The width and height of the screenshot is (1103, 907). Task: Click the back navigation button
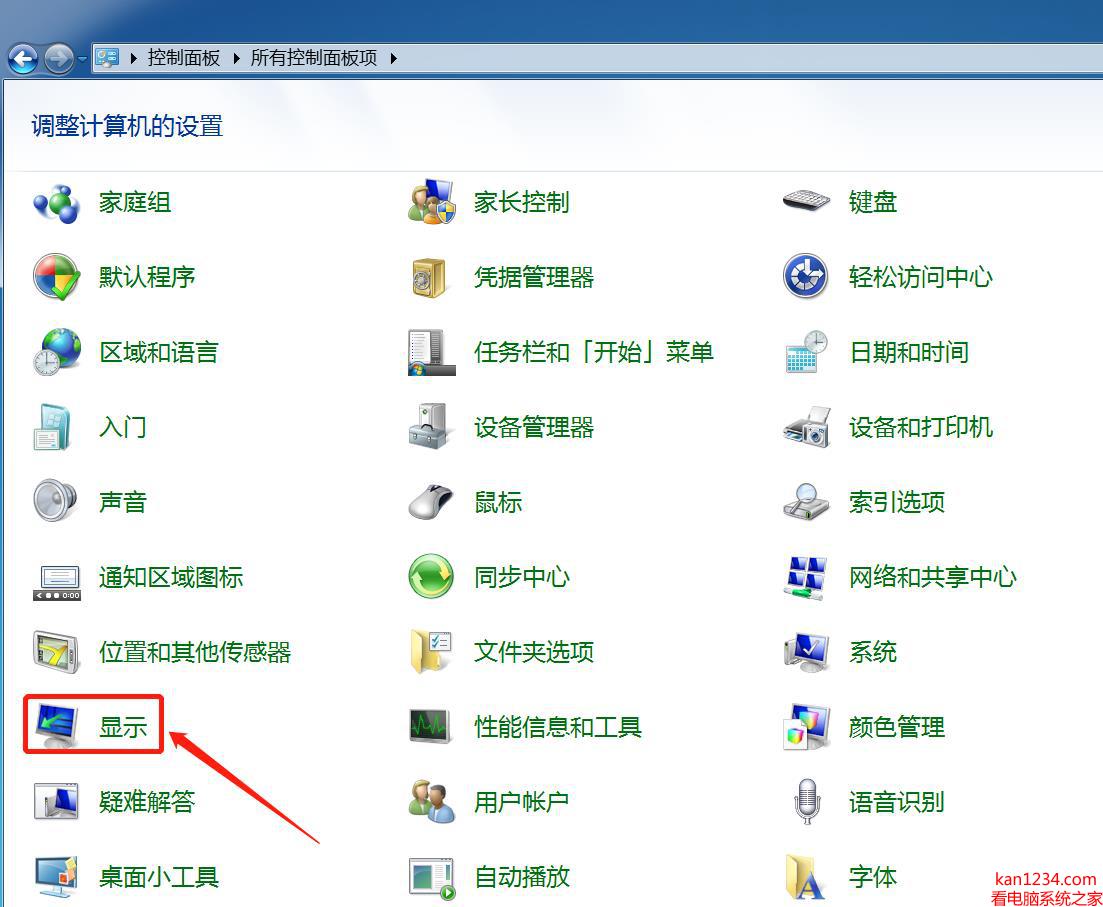[x=22, y=58]
